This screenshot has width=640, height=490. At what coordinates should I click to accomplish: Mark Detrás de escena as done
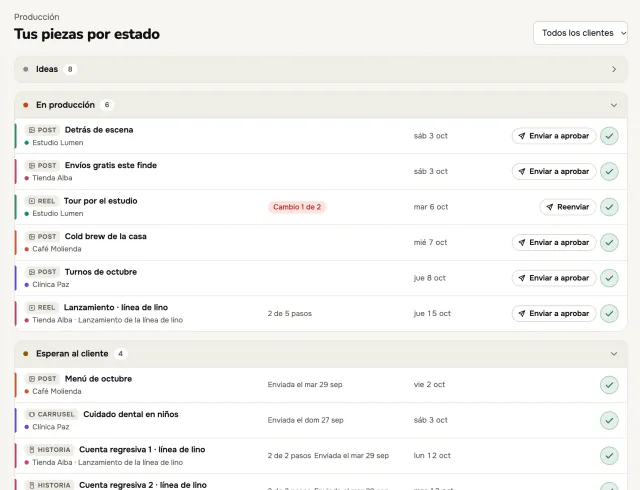coord(609,136)
